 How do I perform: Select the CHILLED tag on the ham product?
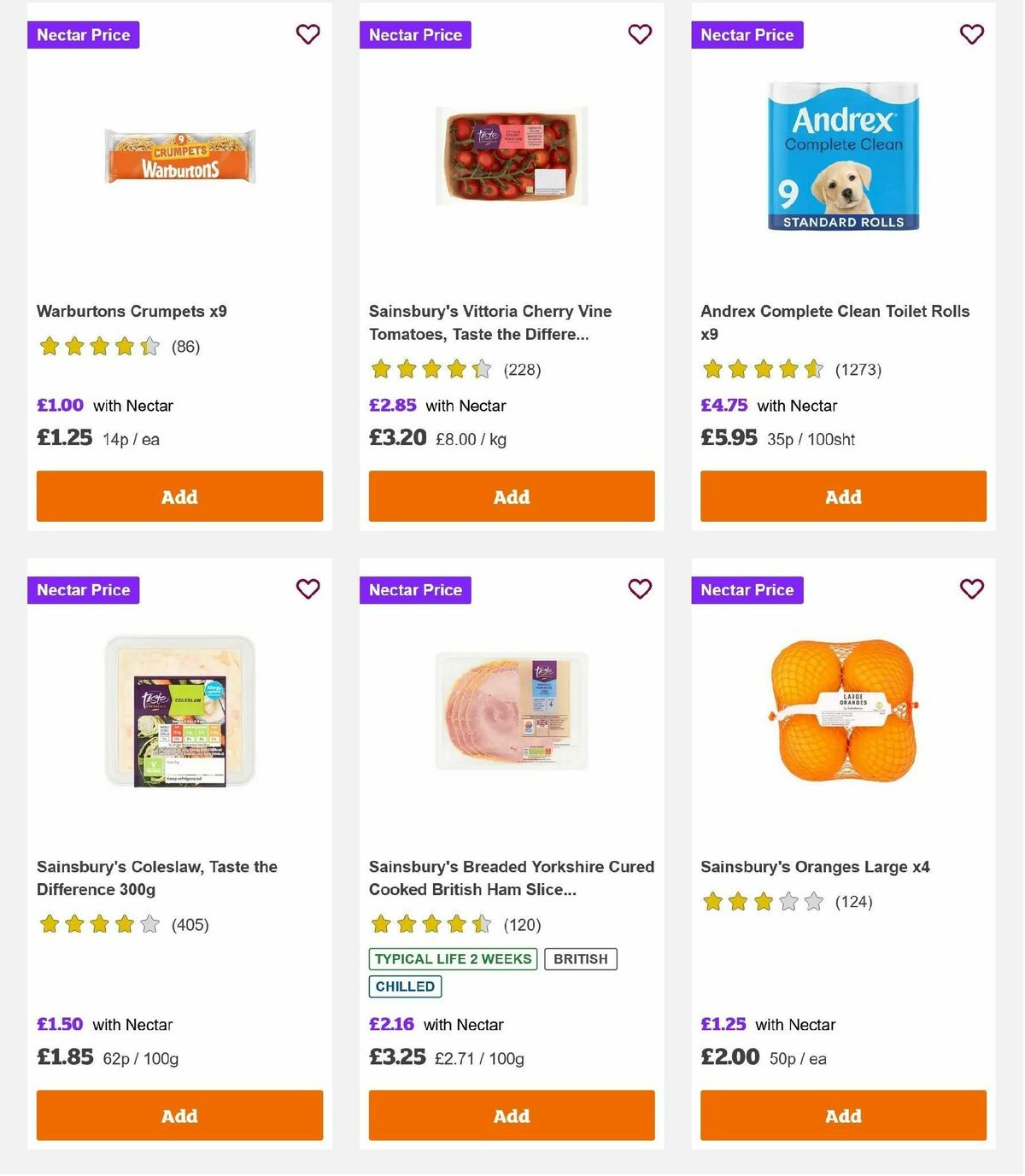405,986
